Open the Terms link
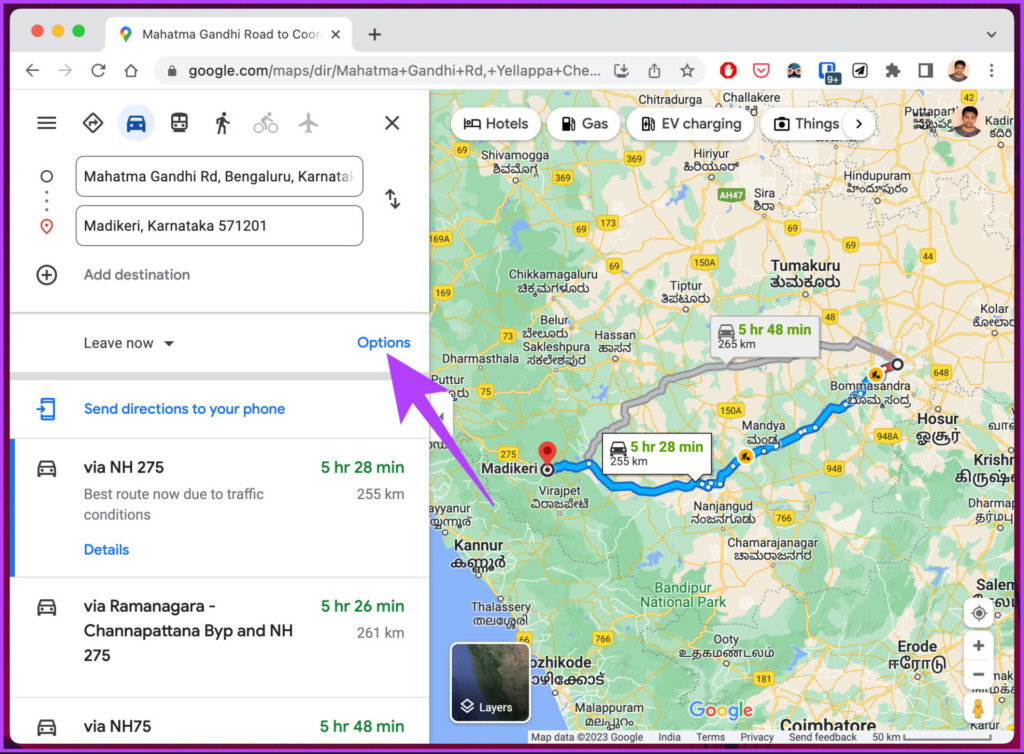 tap(711, 737)
